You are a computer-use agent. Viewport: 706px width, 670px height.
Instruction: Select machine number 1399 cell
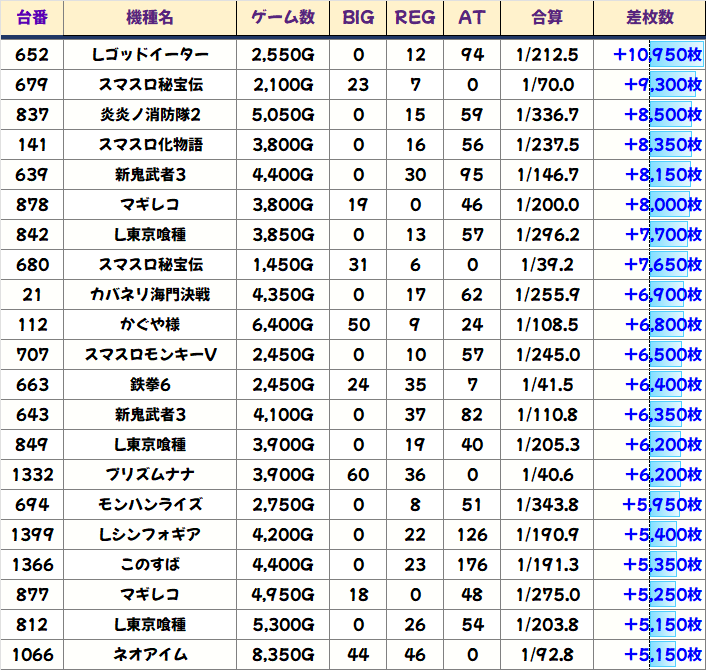(x=32, y=534)
